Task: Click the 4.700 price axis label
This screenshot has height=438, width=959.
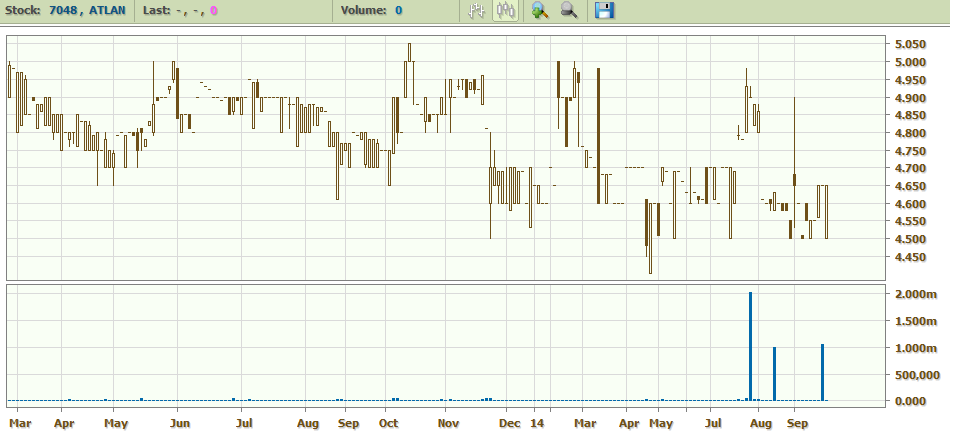Action: (910, 168)
